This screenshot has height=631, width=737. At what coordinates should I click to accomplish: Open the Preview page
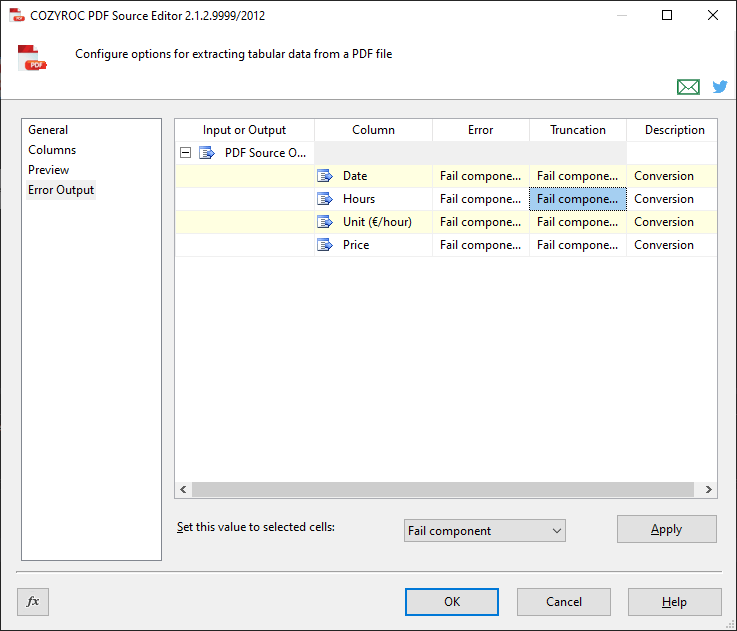pyautogui.click(x=49, y=170)
